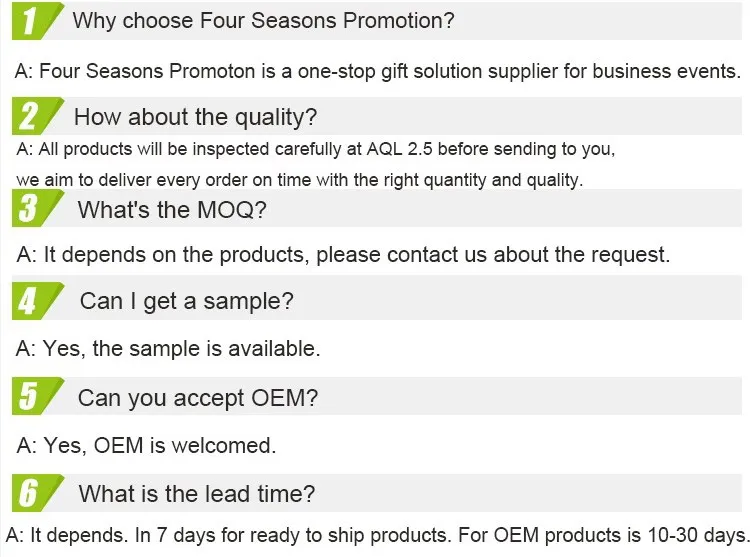Screen dimensions: 750x557
Task: Click the 'Yes, OEM is welcomed' answer
Action: (146, 444)
